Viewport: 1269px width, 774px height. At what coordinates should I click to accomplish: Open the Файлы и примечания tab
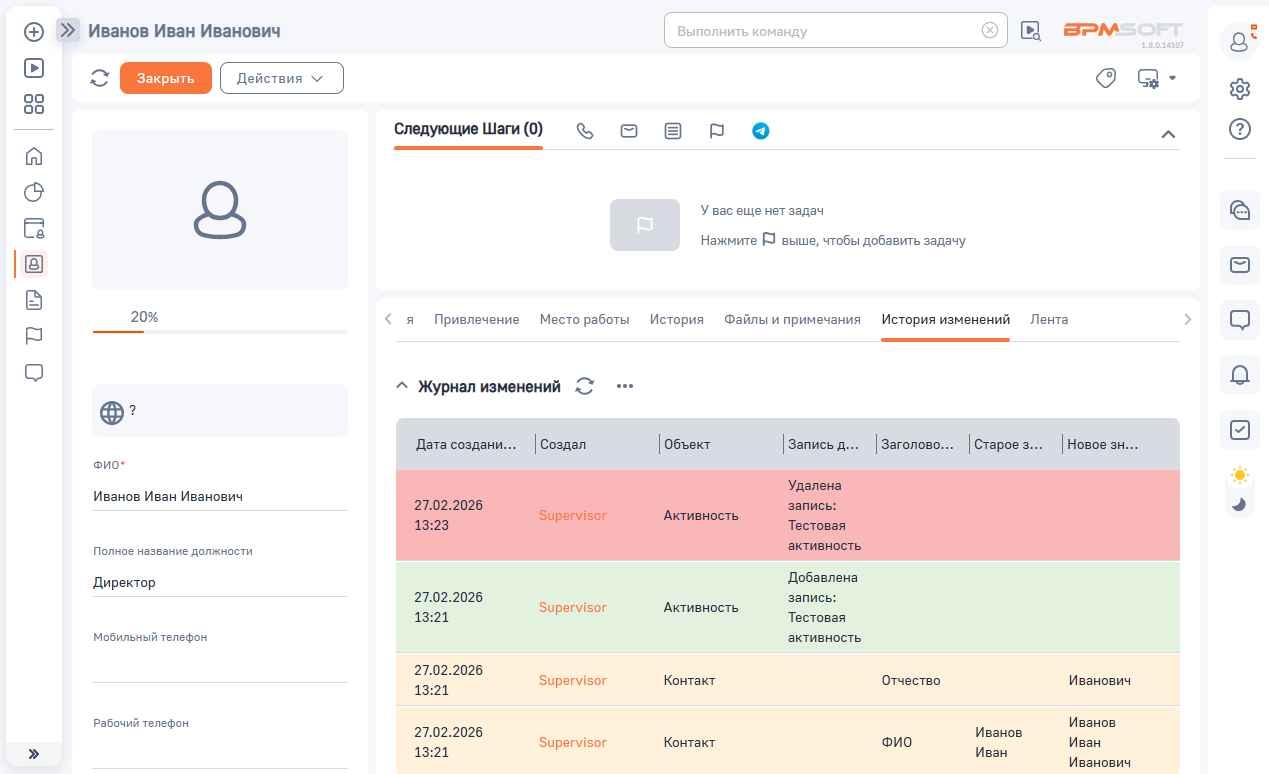tap(792, 320)
